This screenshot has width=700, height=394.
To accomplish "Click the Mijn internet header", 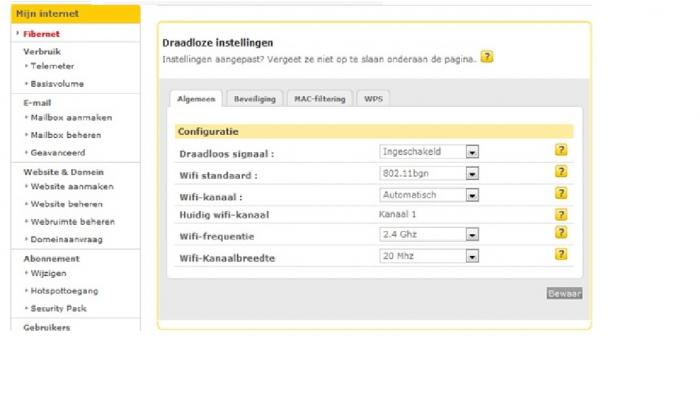I will 75,14.
